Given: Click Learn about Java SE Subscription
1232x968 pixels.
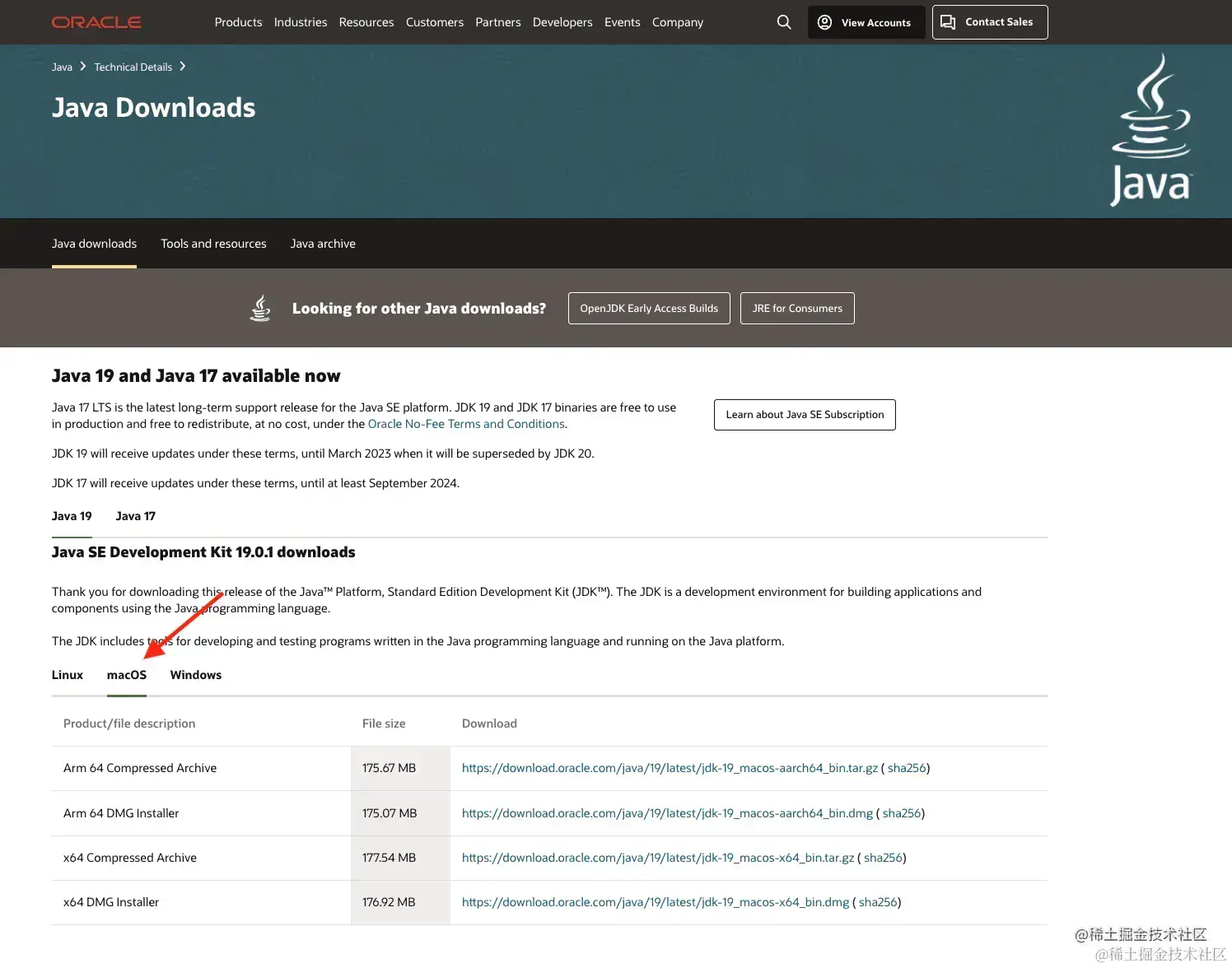Looking at the screenshot, I should tap(805, 415).
